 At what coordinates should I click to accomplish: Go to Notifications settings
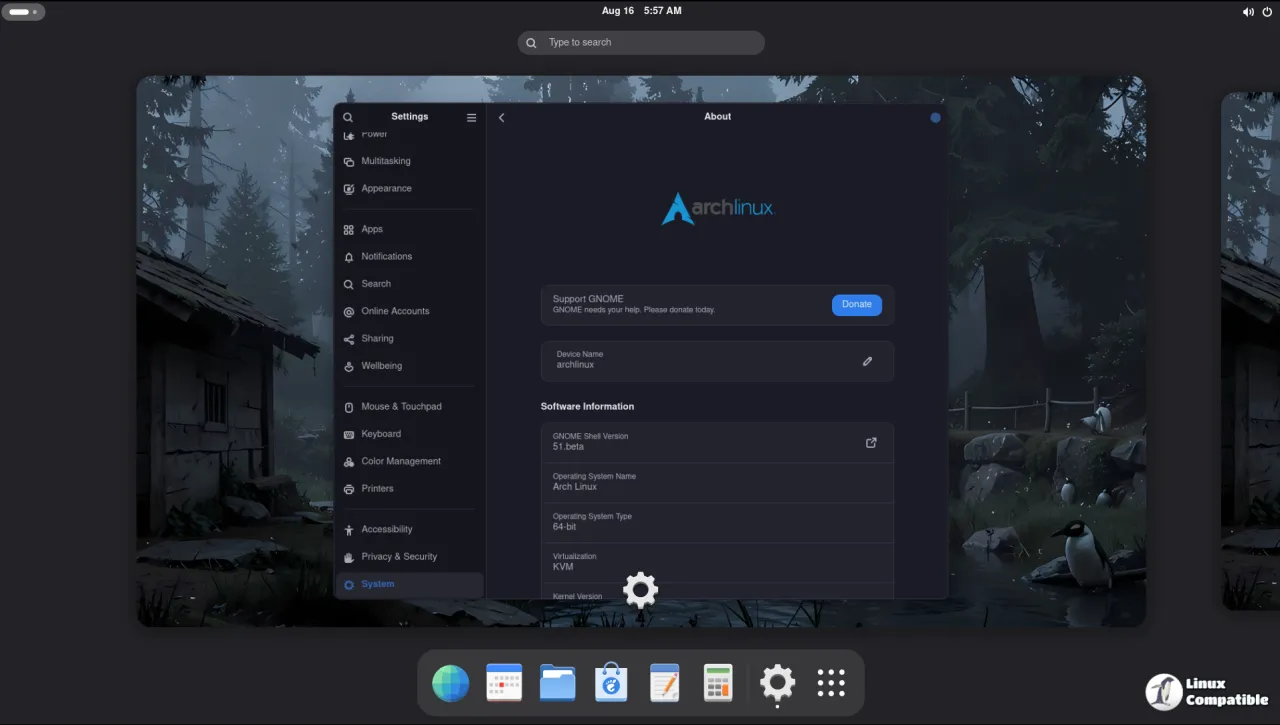click(x=408, y=257)
